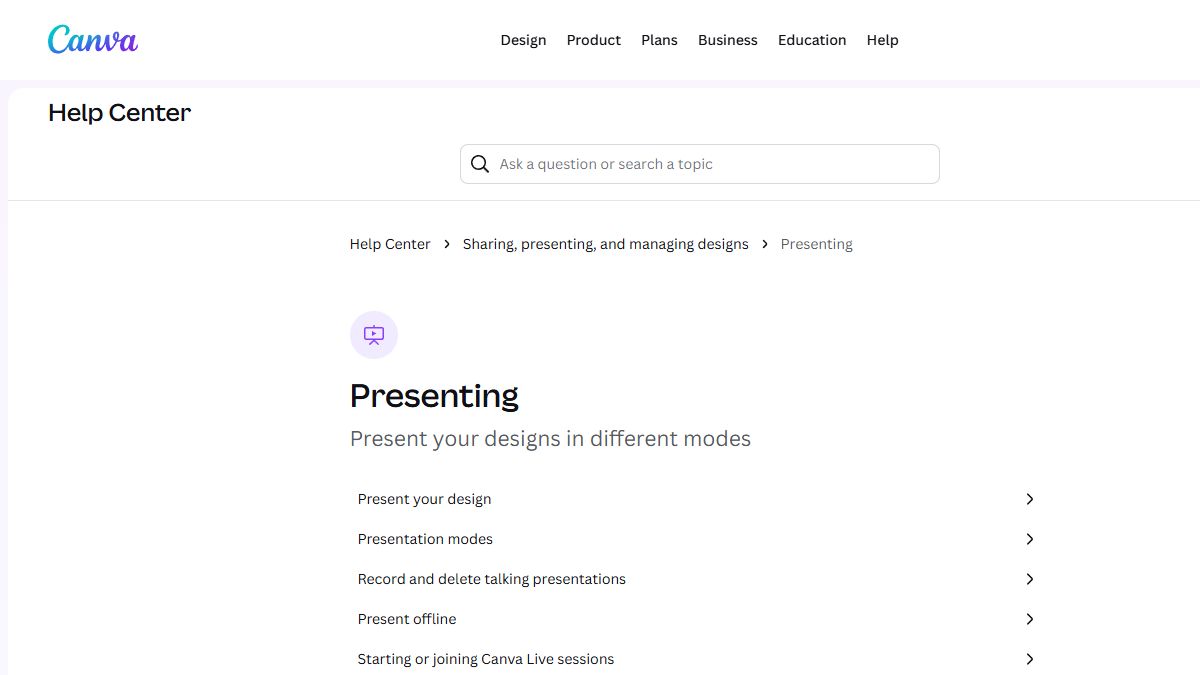The image size is (1200, 675).
Task: Open the Business menu
Action: click(x=728, y=40)
